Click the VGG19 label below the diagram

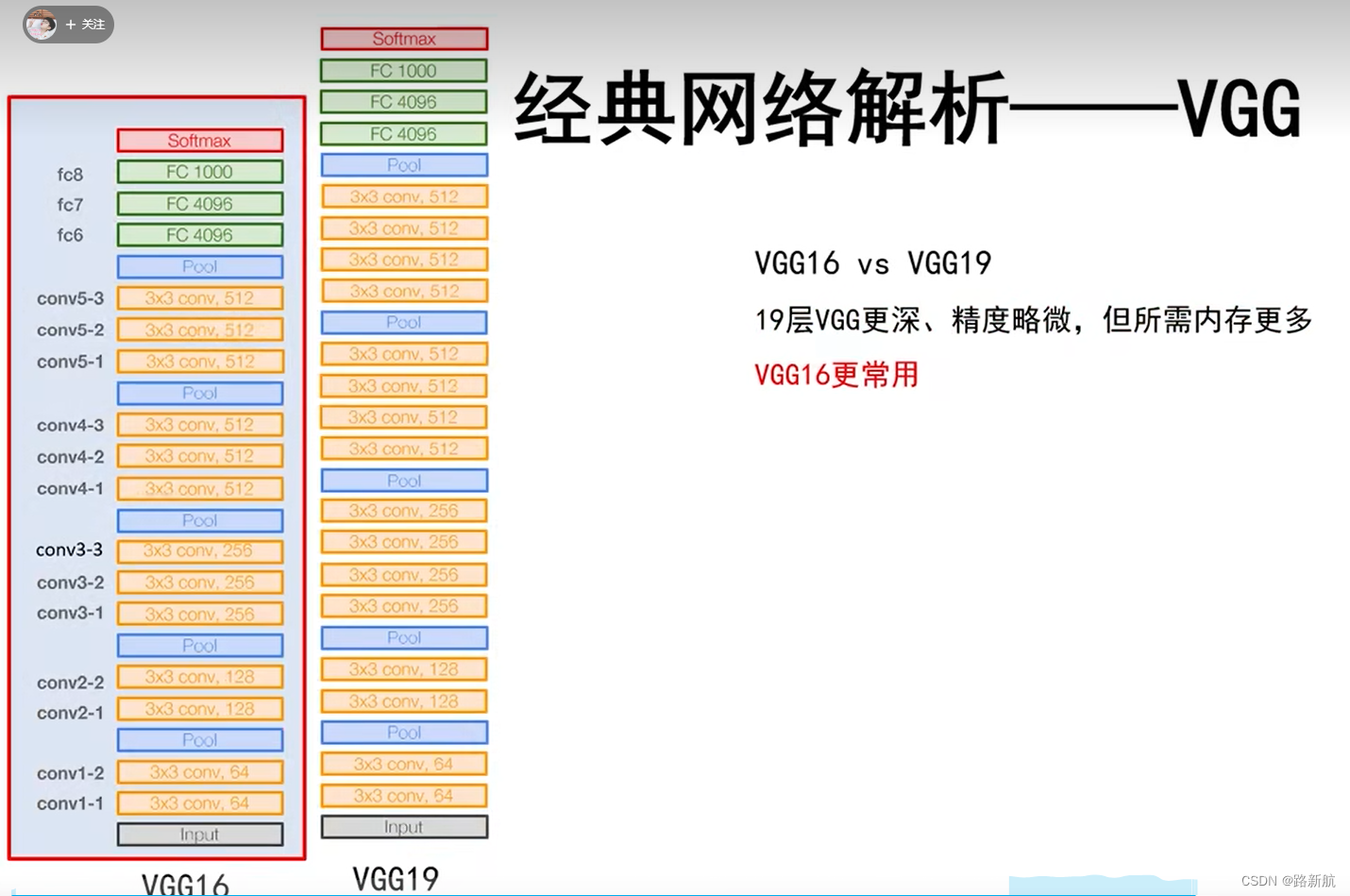tap(396, 877)
